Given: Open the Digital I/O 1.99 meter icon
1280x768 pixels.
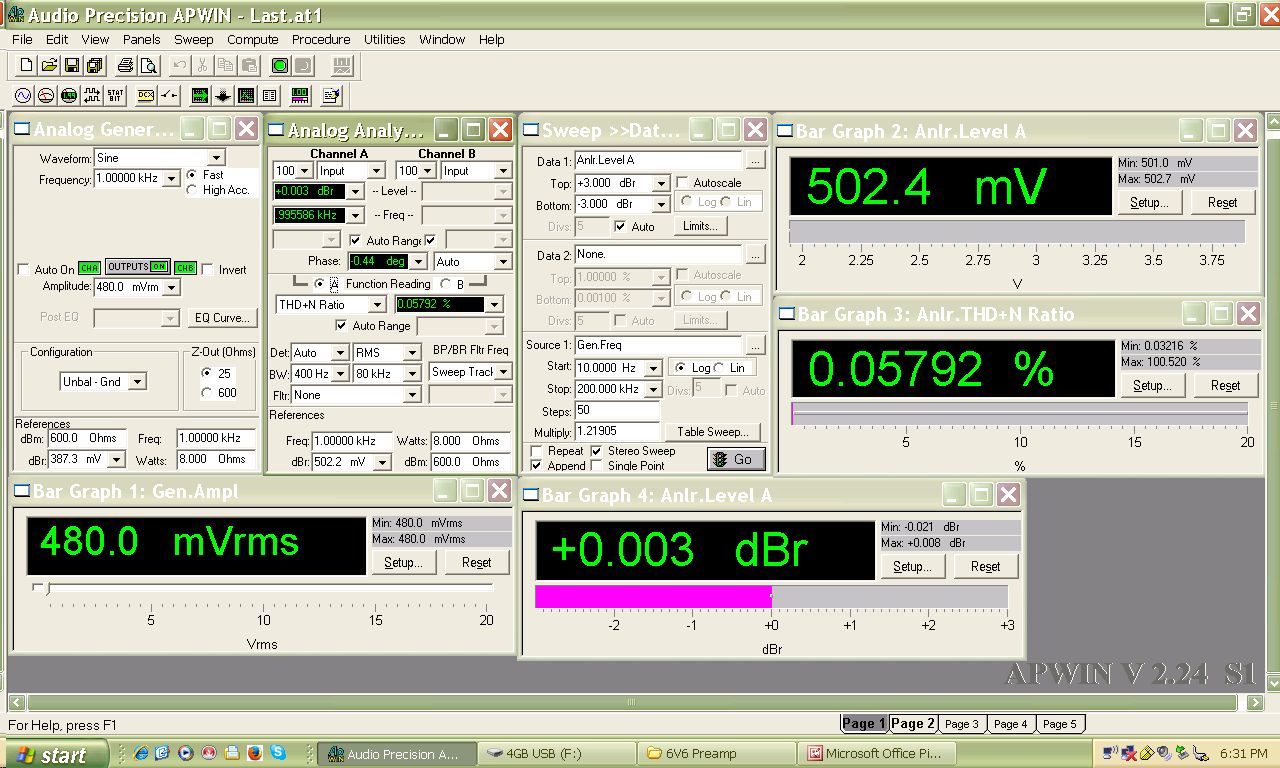Looking at the screenshot, I should tap(69, 96).
